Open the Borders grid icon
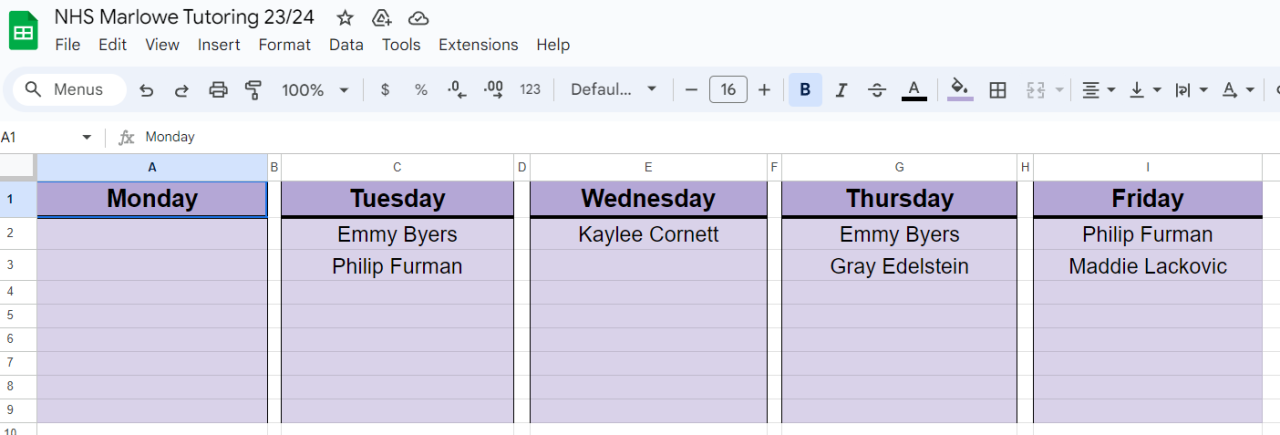This screenshot has width=1280, height=435. (x=997, y=90)
